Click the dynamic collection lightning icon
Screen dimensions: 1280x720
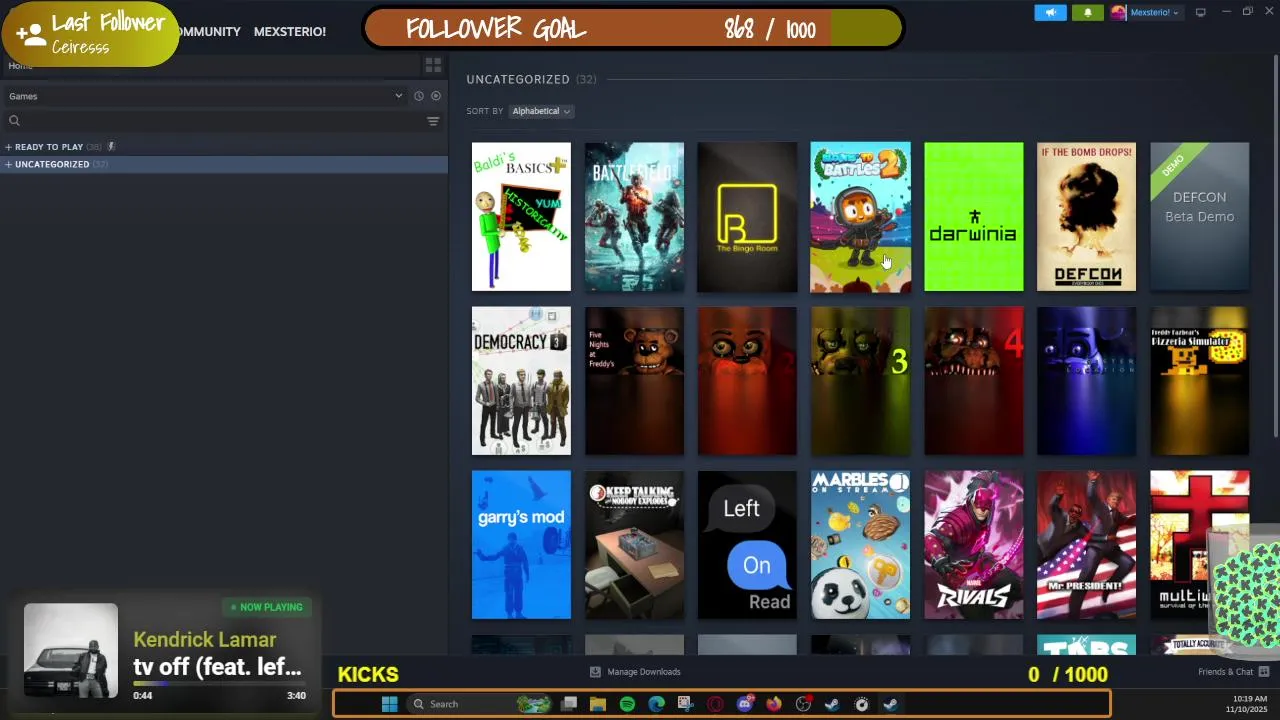point(111,147)
